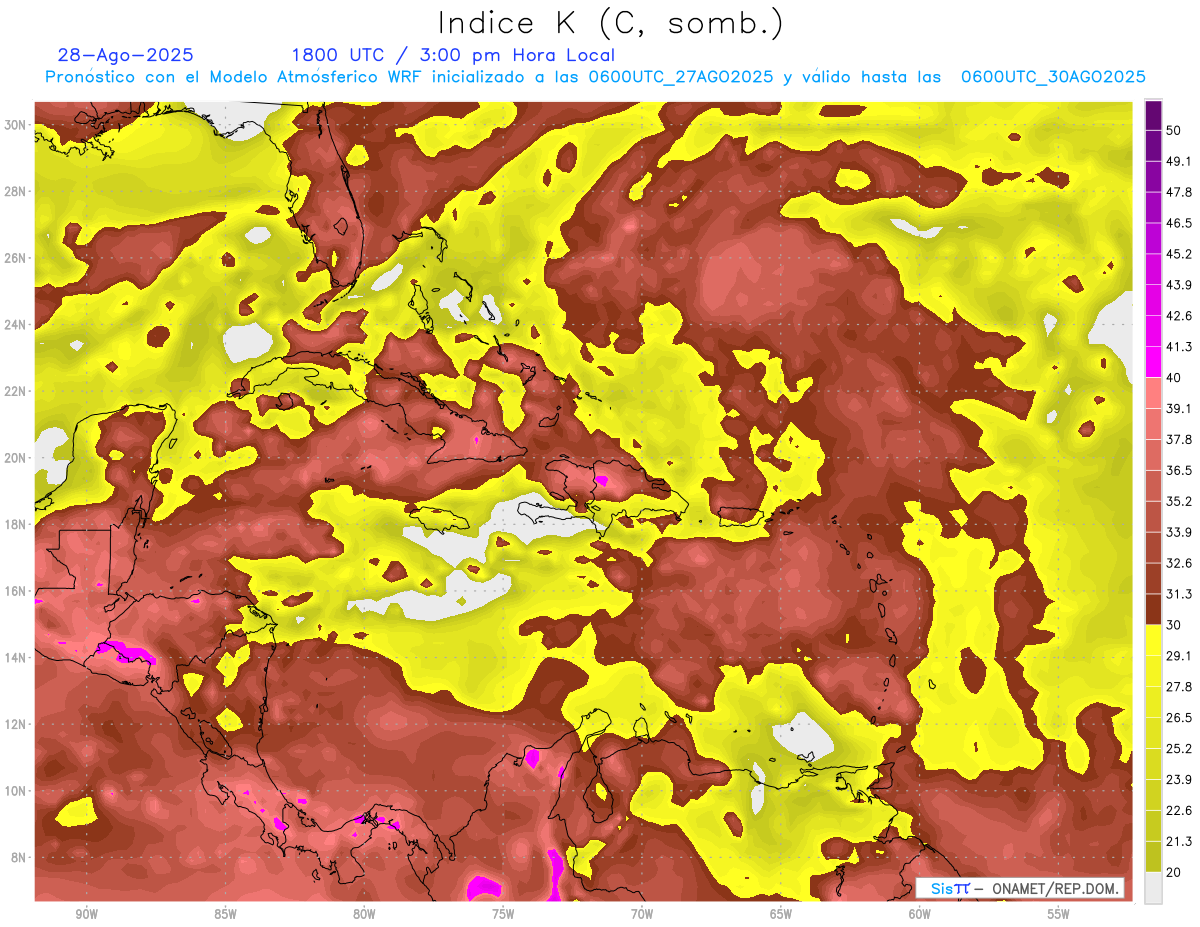This screenshot has height=927, width=1200.
Task: Click the colorbar value "36.5"
Action: point(1178,470)
